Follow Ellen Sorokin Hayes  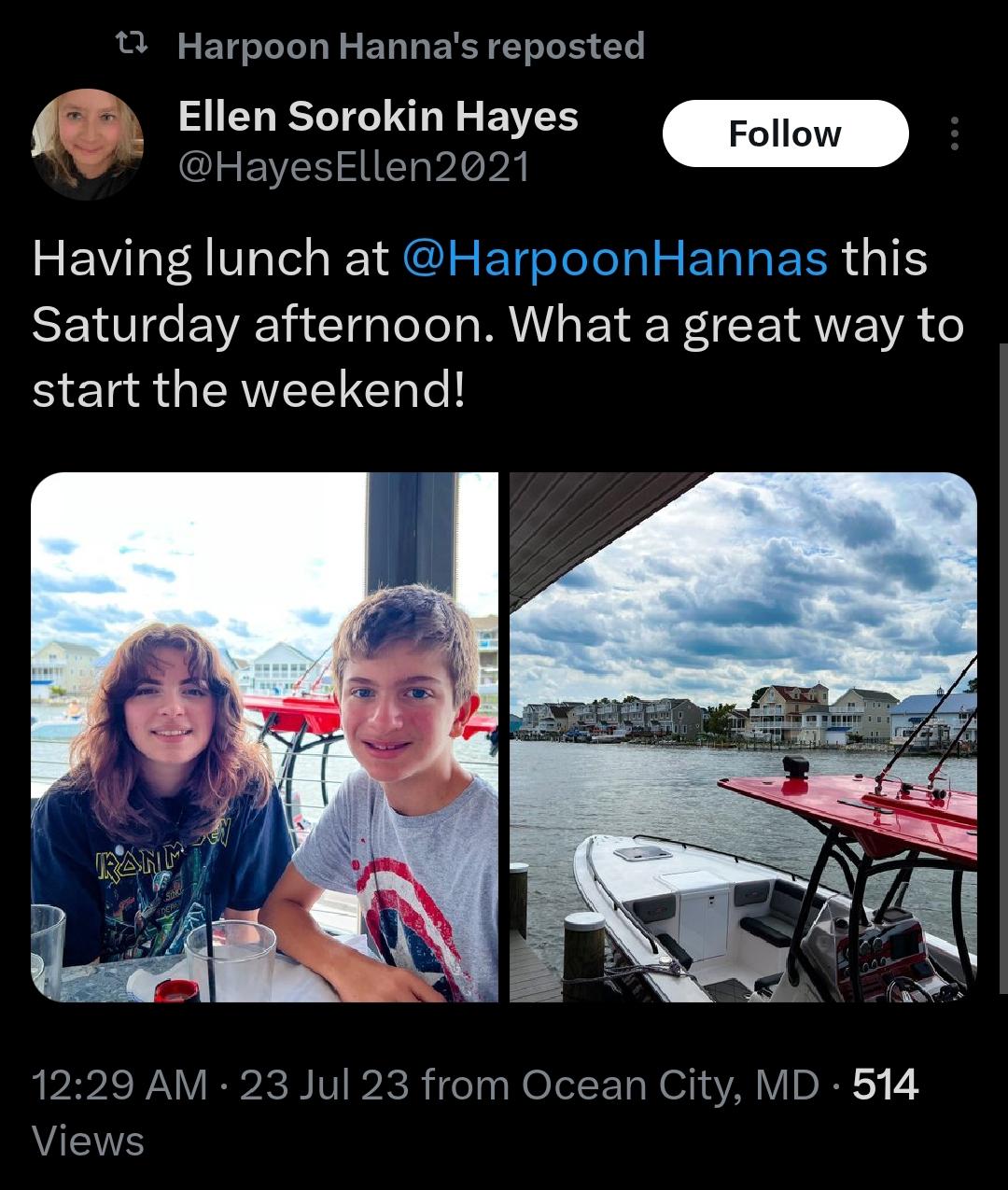pos(785,133)
